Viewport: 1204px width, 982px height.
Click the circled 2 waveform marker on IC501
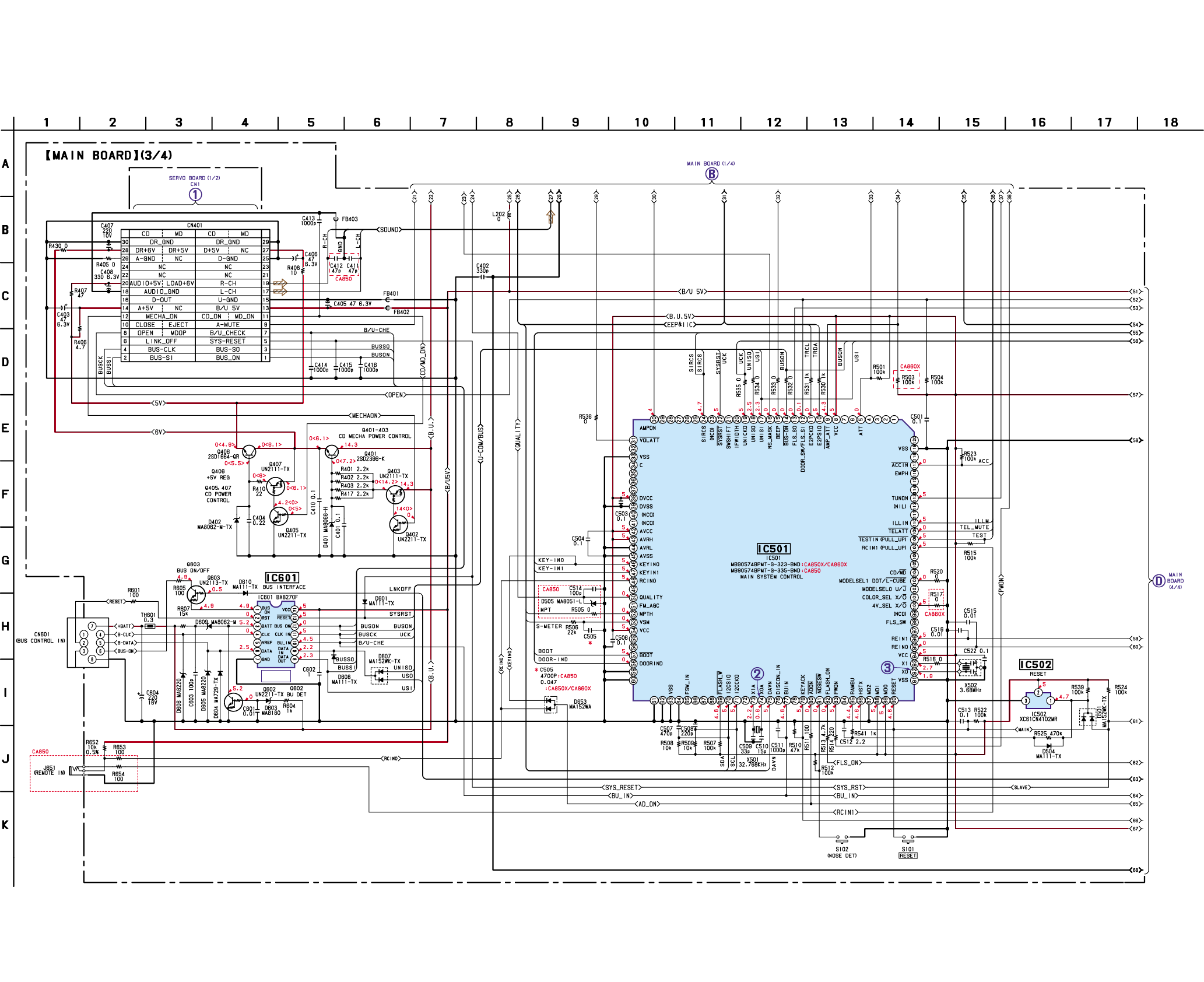[757, 674]
